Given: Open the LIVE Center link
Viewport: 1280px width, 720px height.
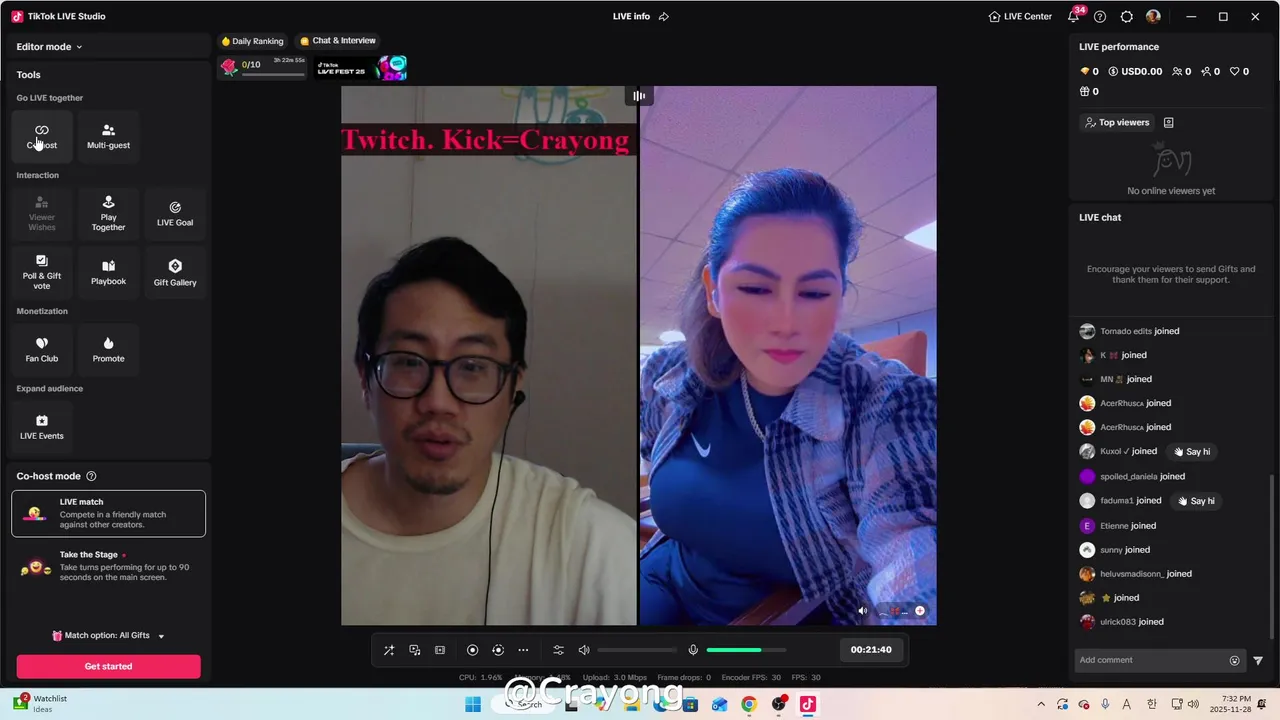Looking at the screenshot, I should [1020, 17].
